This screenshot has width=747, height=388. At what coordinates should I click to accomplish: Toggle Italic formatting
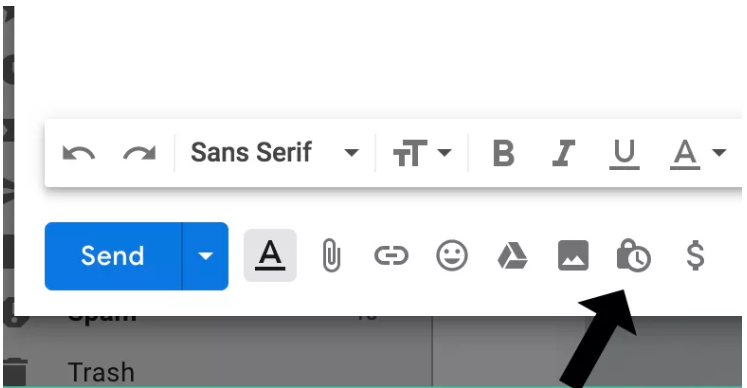click(x=563, y=153)
